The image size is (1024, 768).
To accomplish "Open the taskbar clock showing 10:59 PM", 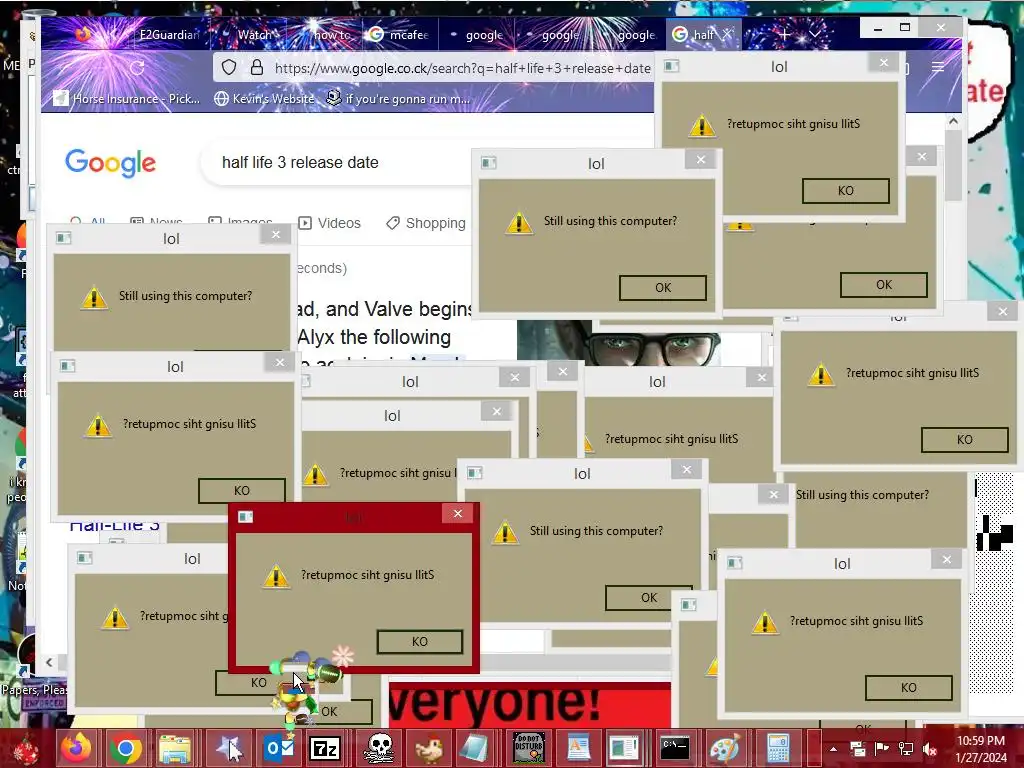I will click(x=981, y=749).
